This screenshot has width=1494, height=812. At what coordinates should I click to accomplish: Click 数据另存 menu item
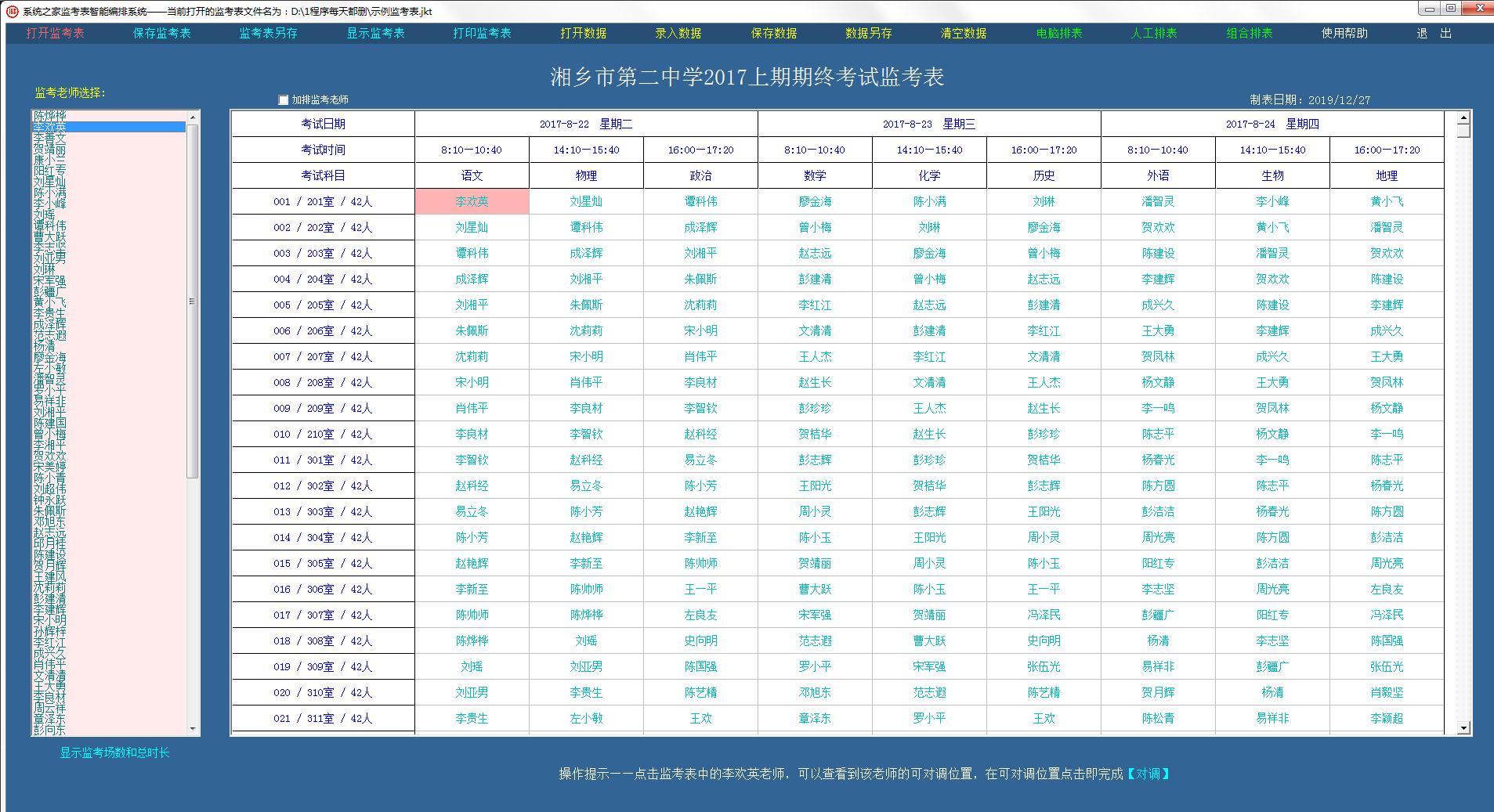[x=868, y=33]
